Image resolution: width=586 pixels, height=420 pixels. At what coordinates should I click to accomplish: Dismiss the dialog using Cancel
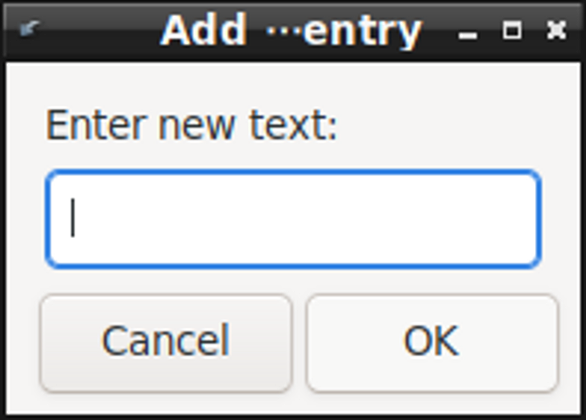[166, 343]
